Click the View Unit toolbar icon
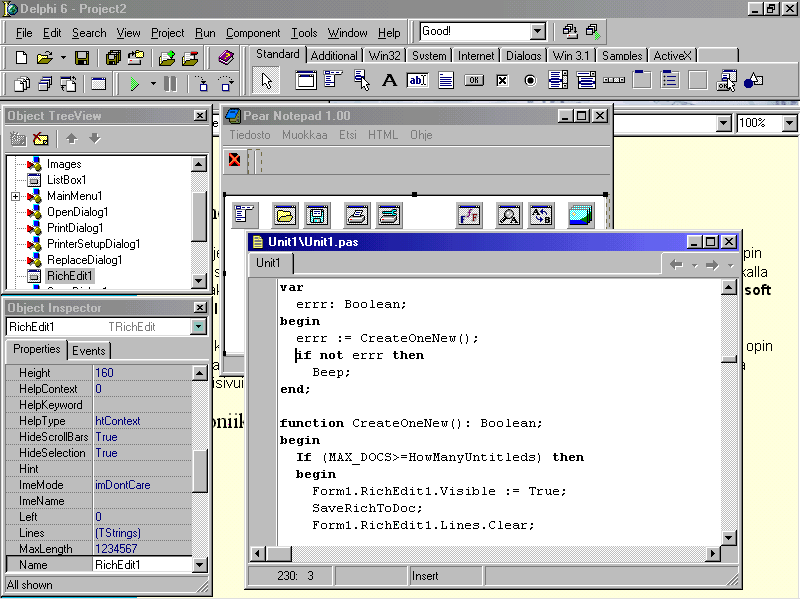The image size is (800, 600). pyautogui.click(x=22, y=83)
